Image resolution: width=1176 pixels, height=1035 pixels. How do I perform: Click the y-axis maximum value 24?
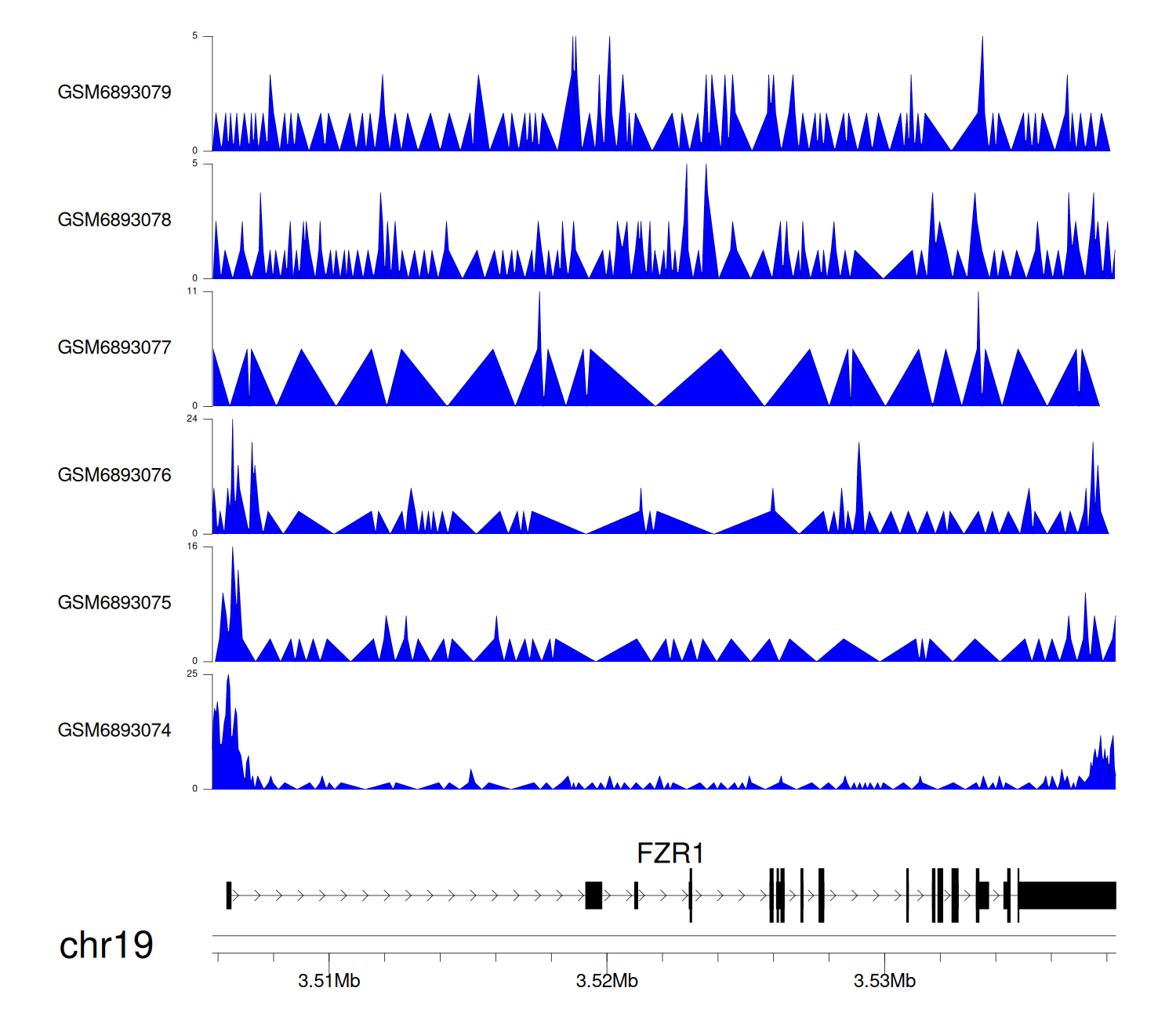[192, 419]
